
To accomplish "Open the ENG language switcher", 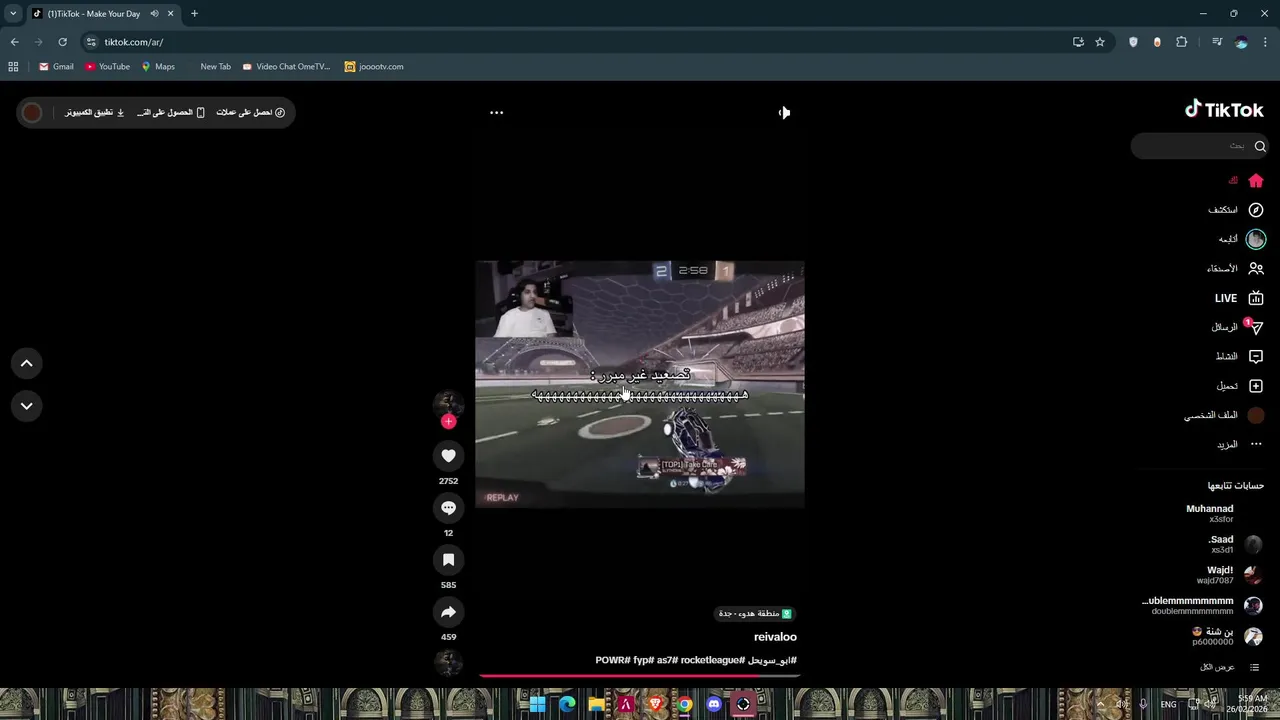I will point(1168,704).
